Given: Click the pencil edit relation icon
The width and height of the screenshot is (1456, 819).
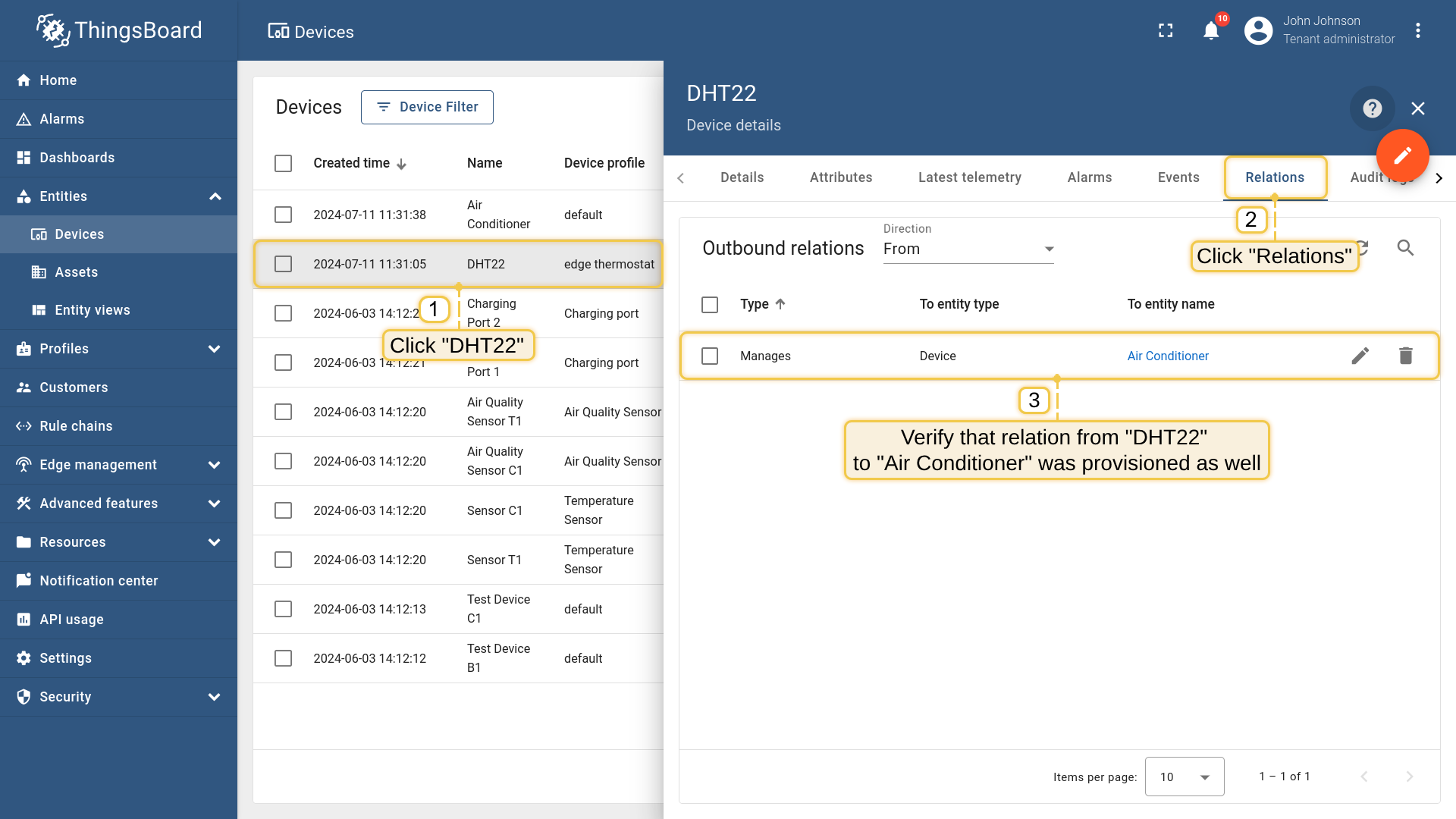Looking at the screenshot, I should [1360, 356].
